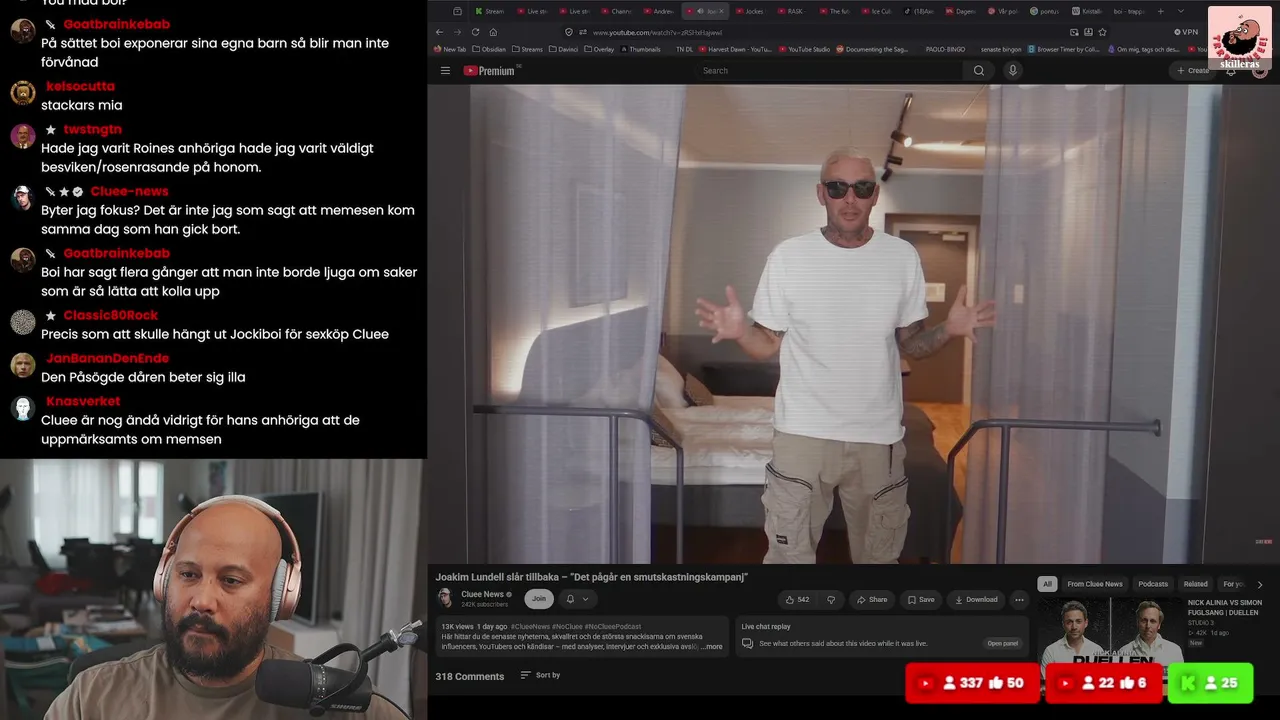Screen dimensions: 1280x720
Task: Select the Related filter chip
Action: [x=1196, y=584]
